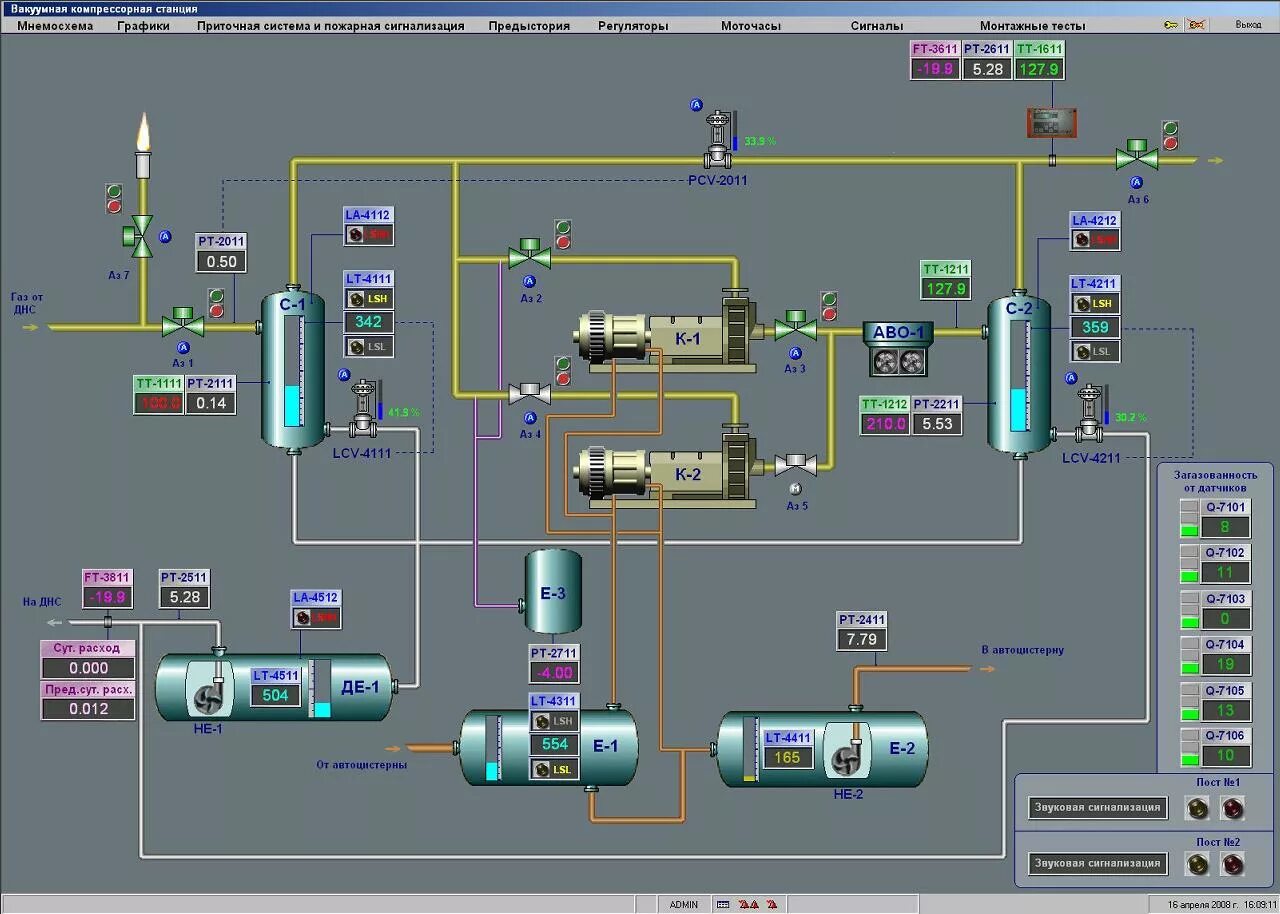Open the Мнемосхема menu
1280x914 pixels.
pos(55,26)
